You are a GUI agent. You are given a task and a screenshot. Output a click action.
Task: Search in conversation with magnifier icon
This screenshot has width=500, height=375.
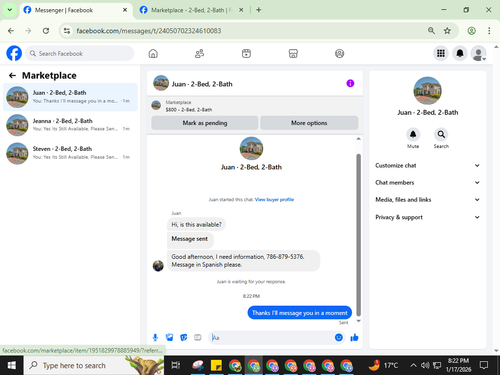[441, 134]
